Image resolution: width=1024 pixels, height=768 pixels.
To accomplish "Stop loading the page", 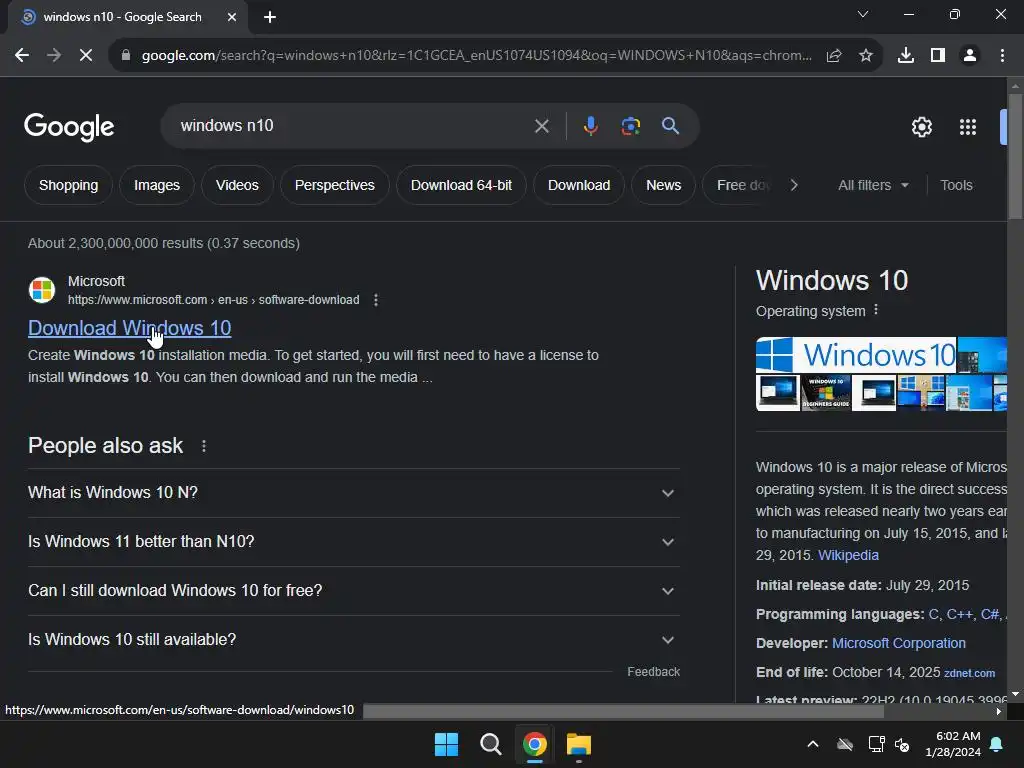I will pyautogui.click(x=86, y=56).
